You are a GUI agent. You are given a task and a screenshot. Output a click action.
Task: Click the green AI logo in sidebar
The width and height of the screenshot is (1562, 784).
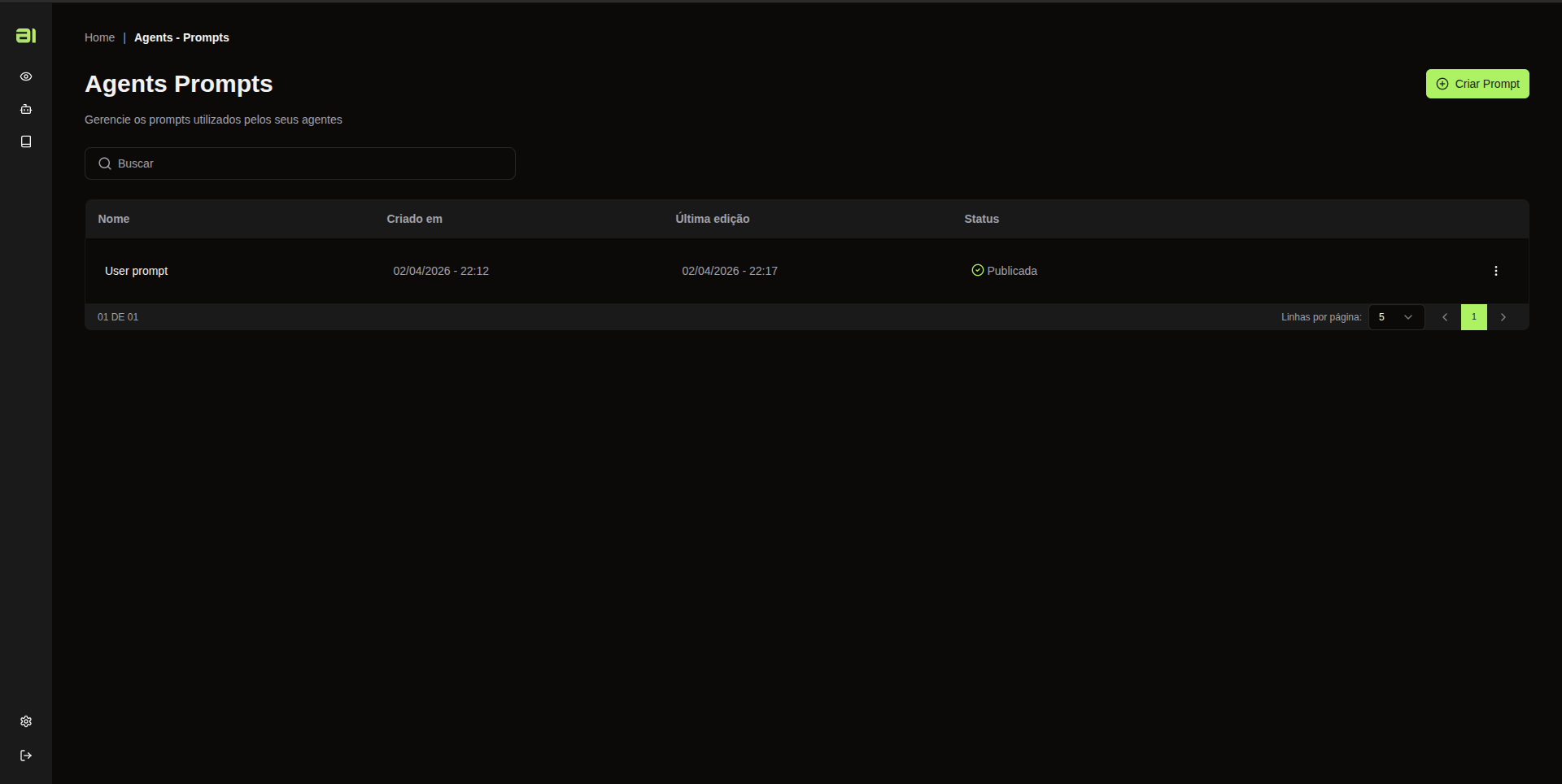(26, 35)
